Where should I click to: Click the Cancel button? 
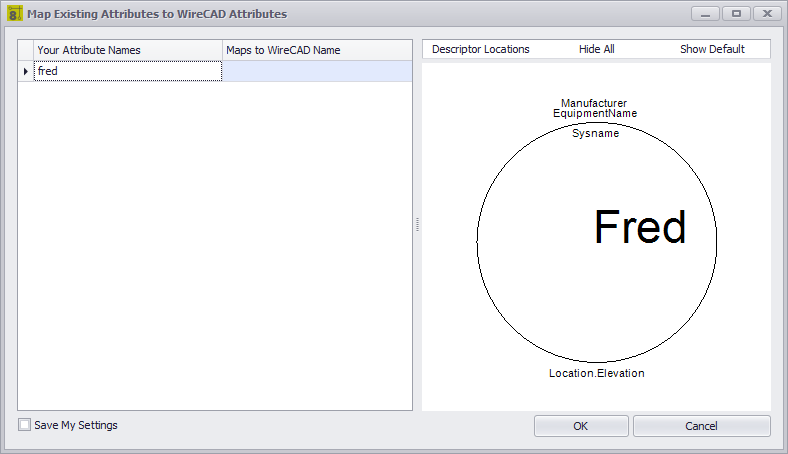click(x=702, y=426)
